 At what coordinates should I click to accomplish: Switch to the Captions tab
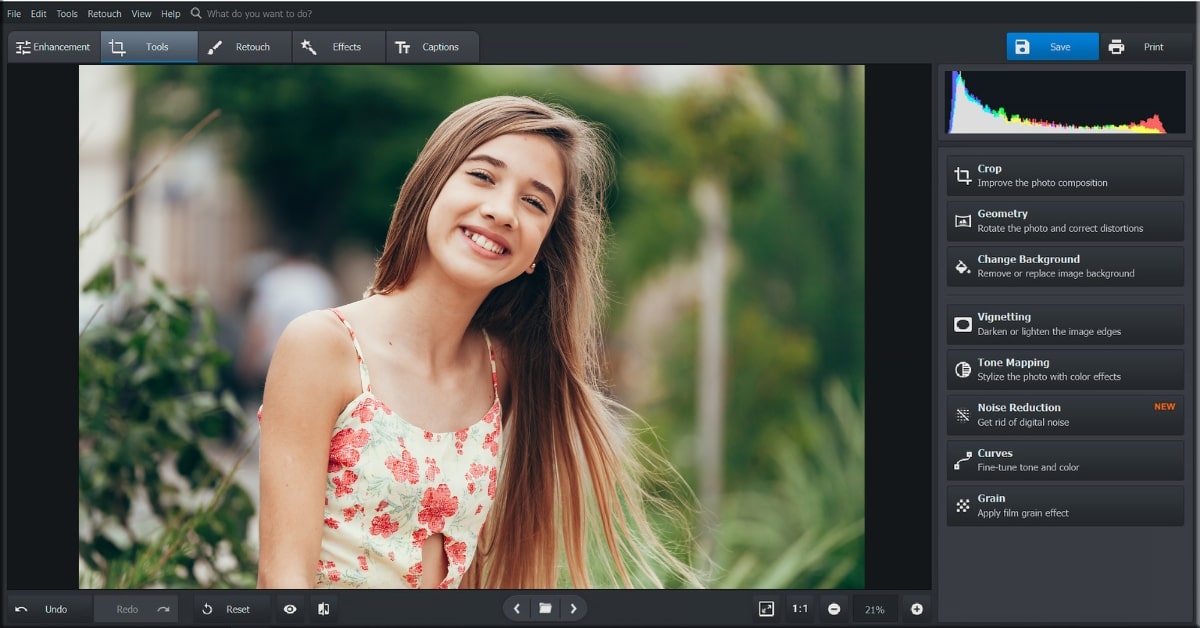(x=432, y=47)
